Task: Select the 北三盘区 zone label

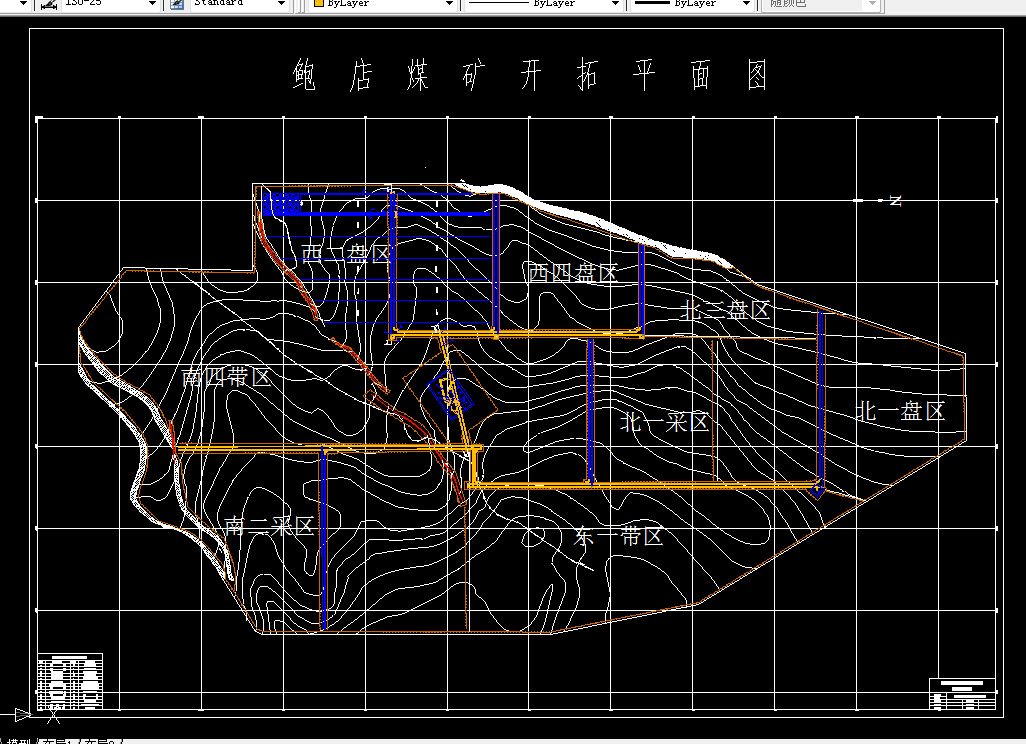Action: pyautogui.click(x=725, y=310)
